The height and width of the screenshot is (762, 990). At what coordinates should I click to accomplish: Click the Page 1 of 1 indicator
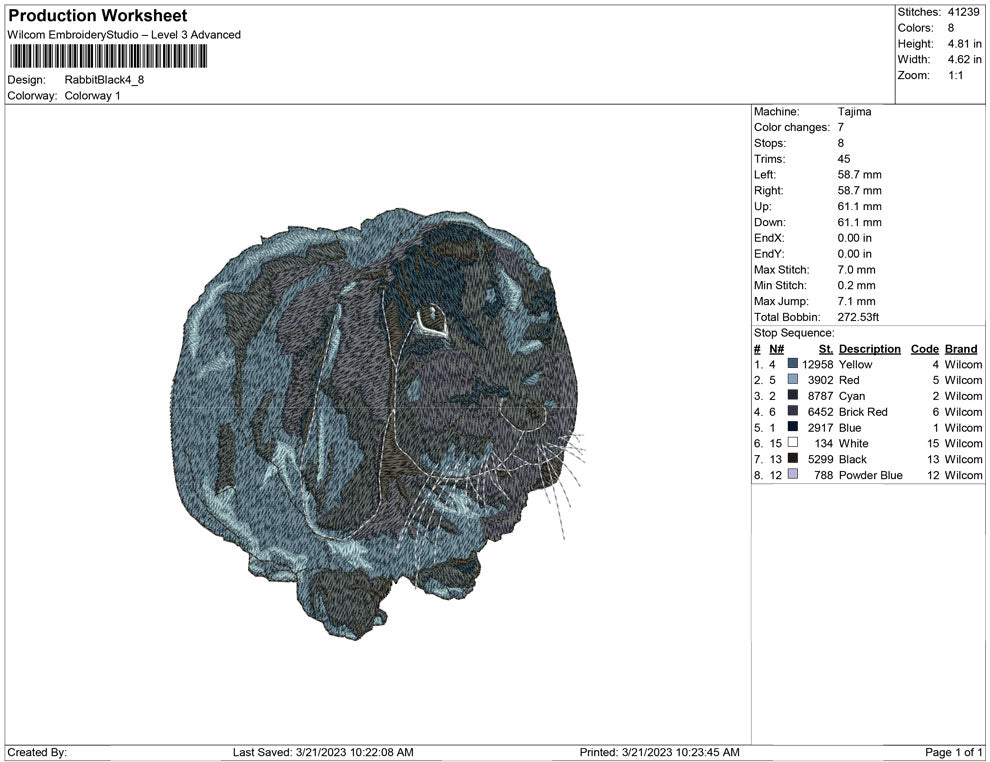(954, 752)
